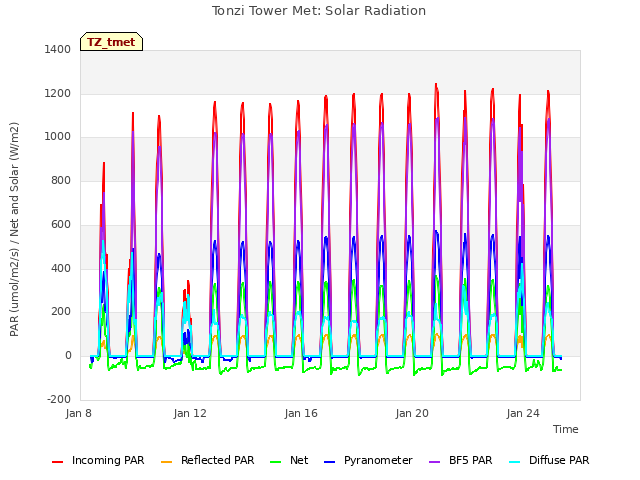
Task: Toggle the Incoming PAR legend entry
Action: (98, 460)
